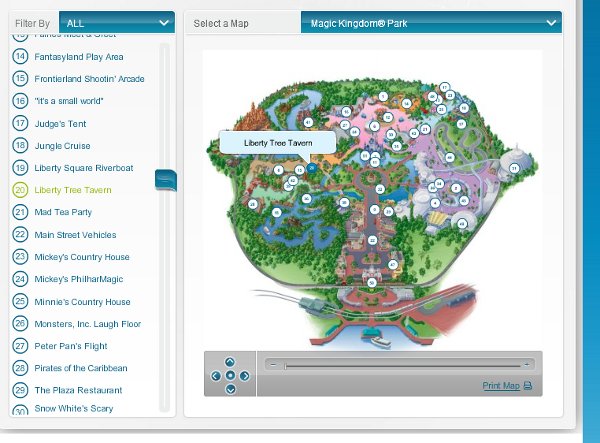The height and width of the screenshot is (443, 600).
Task: Click map marker 22 on Main Street
Action: [372, 240]
